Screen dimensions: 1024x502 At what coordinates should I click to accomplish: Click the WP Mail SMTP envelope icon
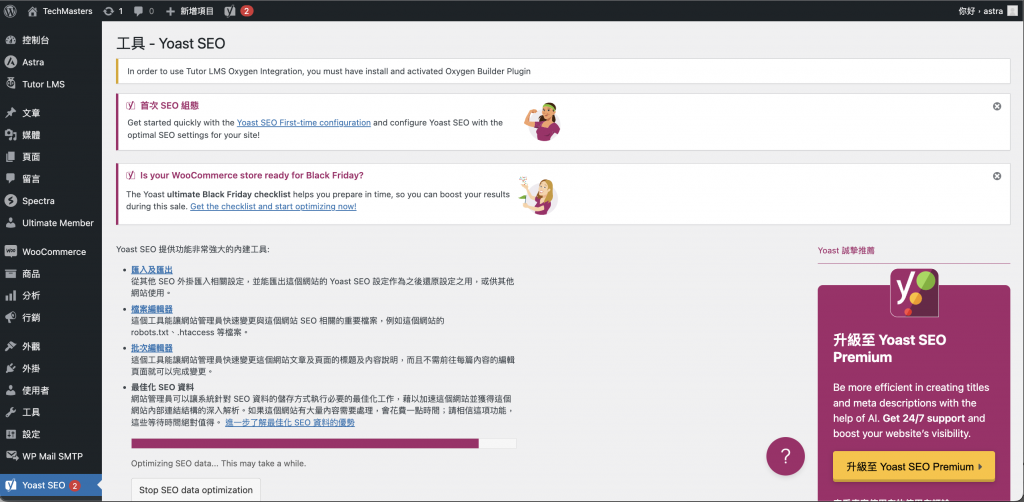pos(10,456)
